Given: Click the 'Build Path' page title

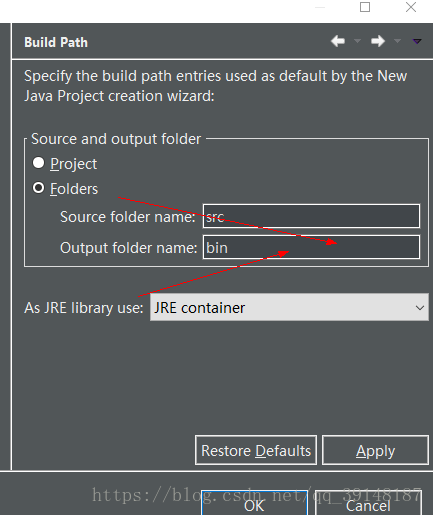Looking at the screenshot, I should pos(56,42).
